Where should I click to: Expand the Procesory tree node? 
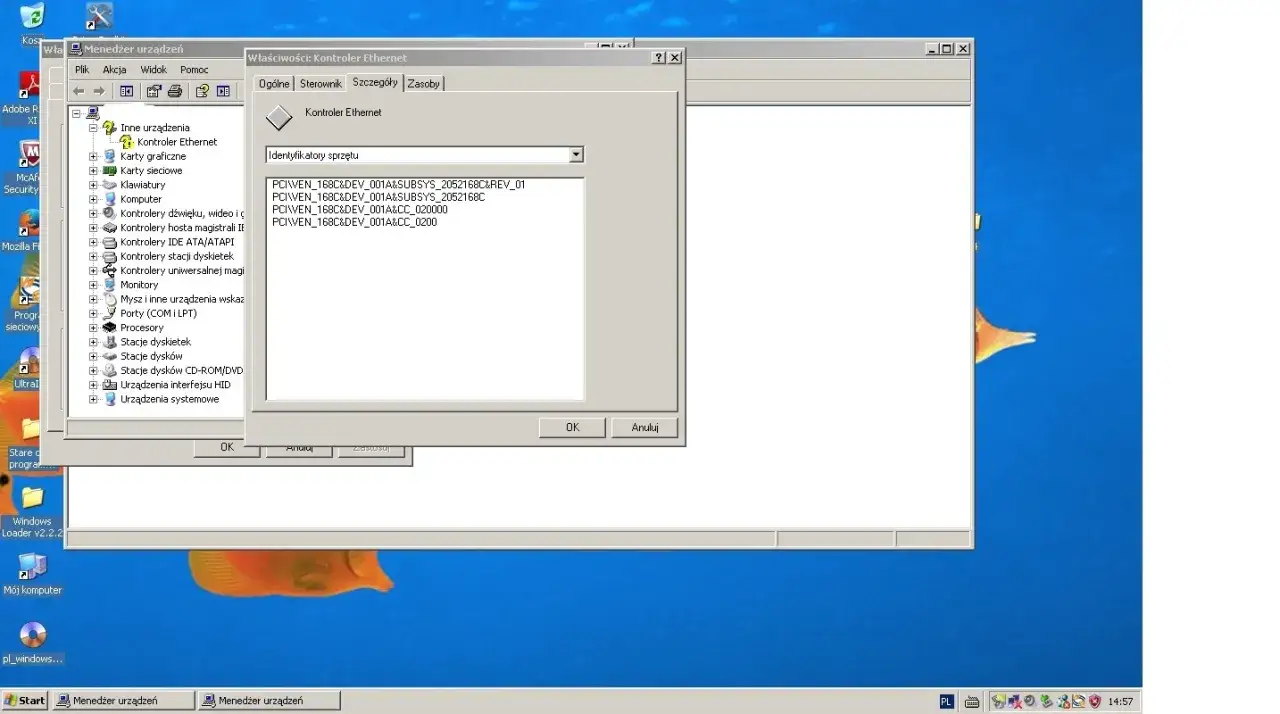(92, 327)
